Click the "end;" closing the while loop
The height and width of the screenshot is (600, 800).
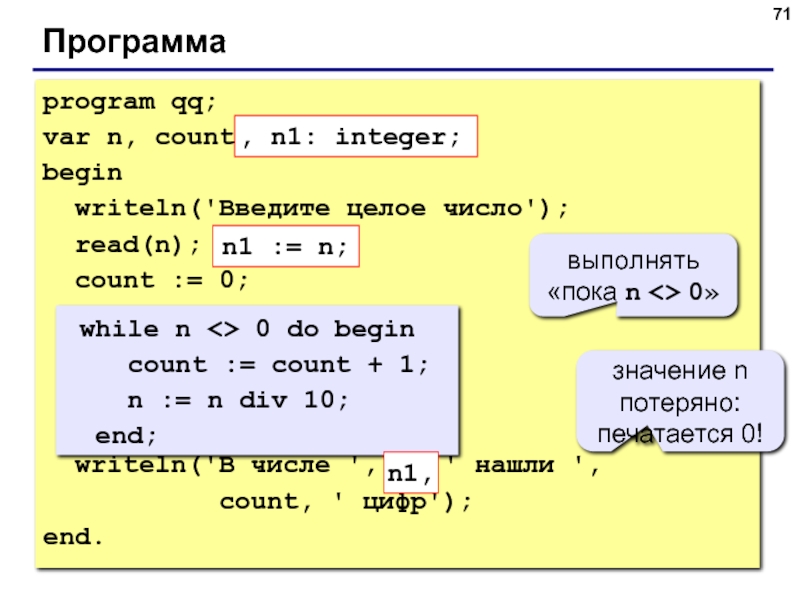(126, 436)
